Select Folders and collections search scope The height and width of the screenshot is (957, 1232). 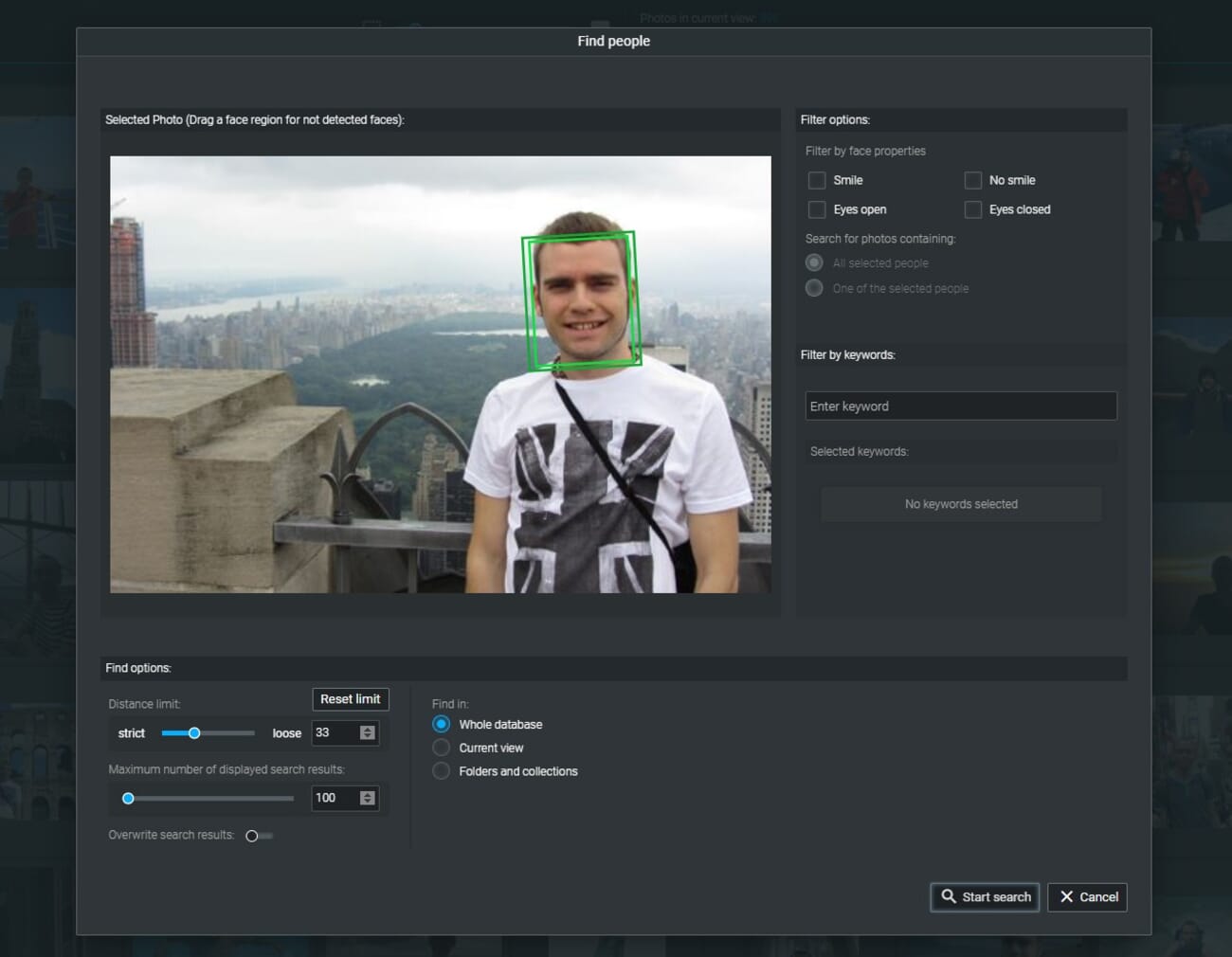click(x=442, y=771)
